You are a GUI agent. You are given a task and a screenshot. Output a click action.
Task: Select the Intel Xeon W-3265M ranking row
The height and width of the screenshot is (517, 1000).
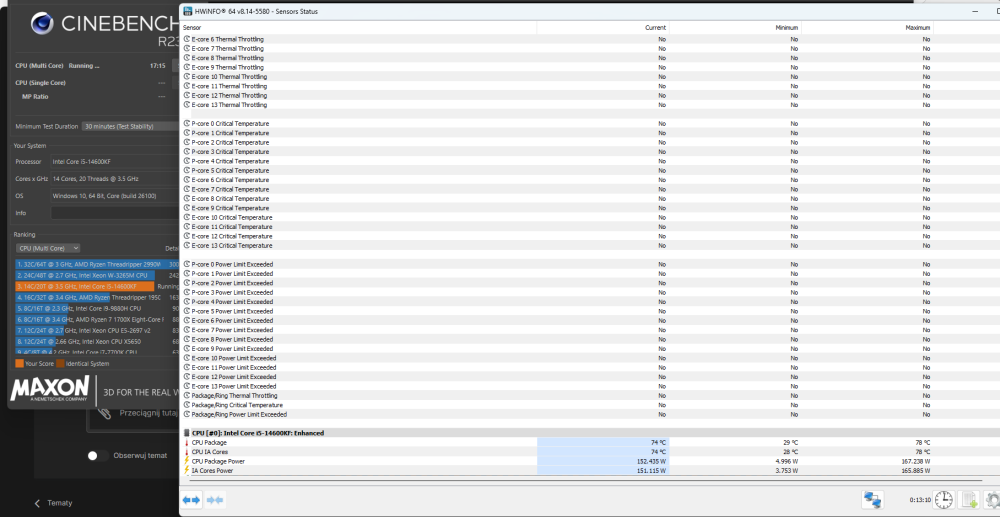click(x=98, y=275)
